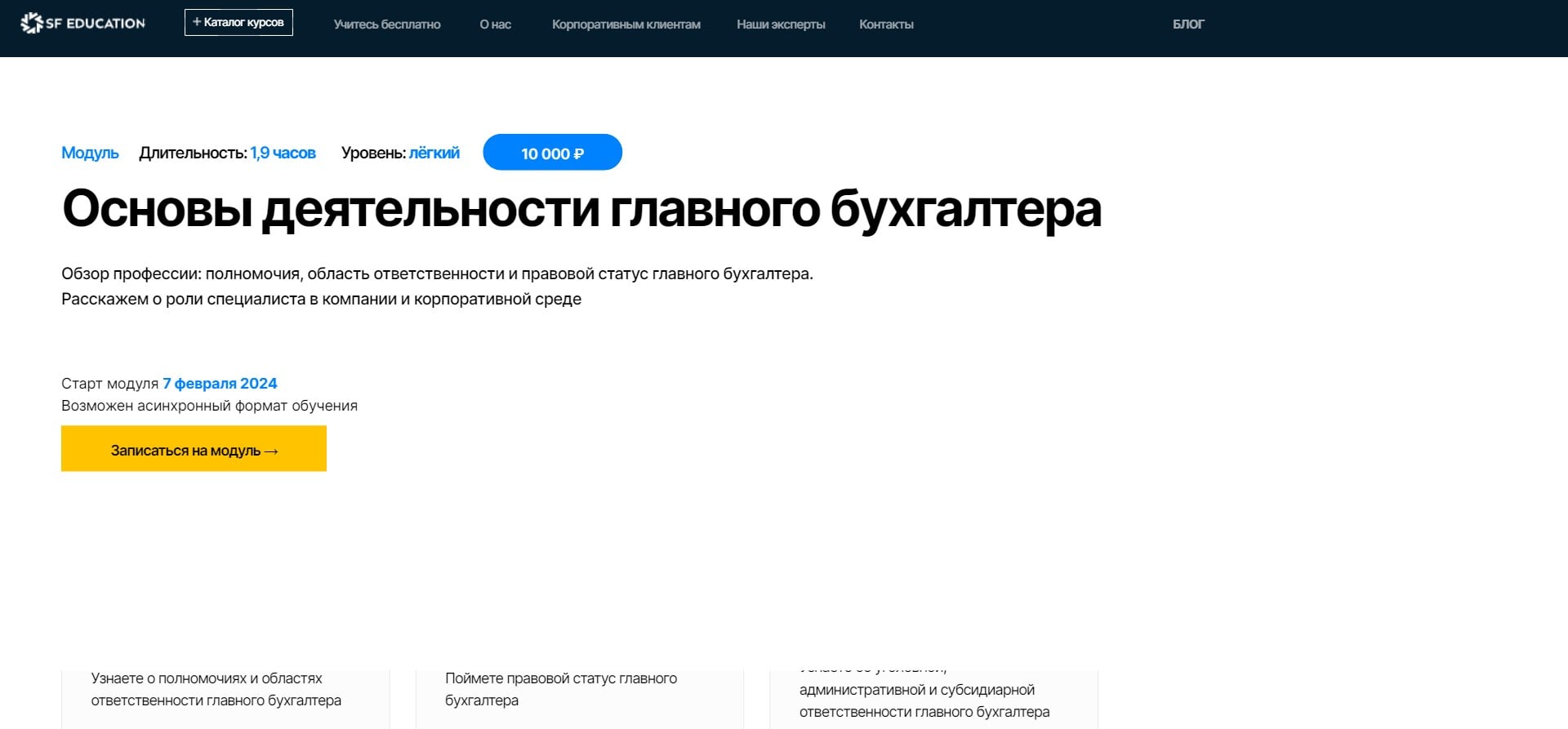Open Наши эксперты page
The image size is (1568, 729).
tap(780, 24)
